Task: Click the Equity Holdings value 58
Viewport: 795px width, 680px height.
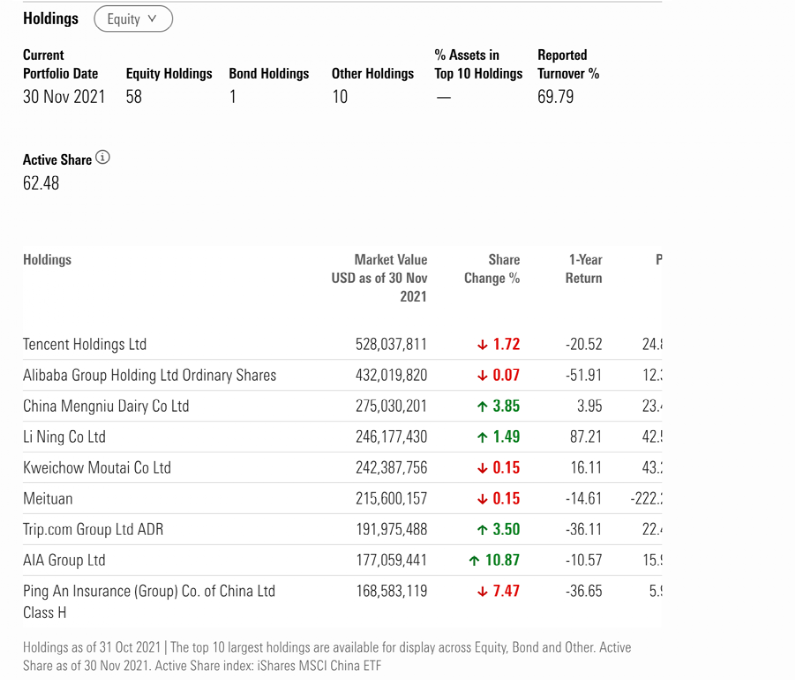Action: (134, 97)
